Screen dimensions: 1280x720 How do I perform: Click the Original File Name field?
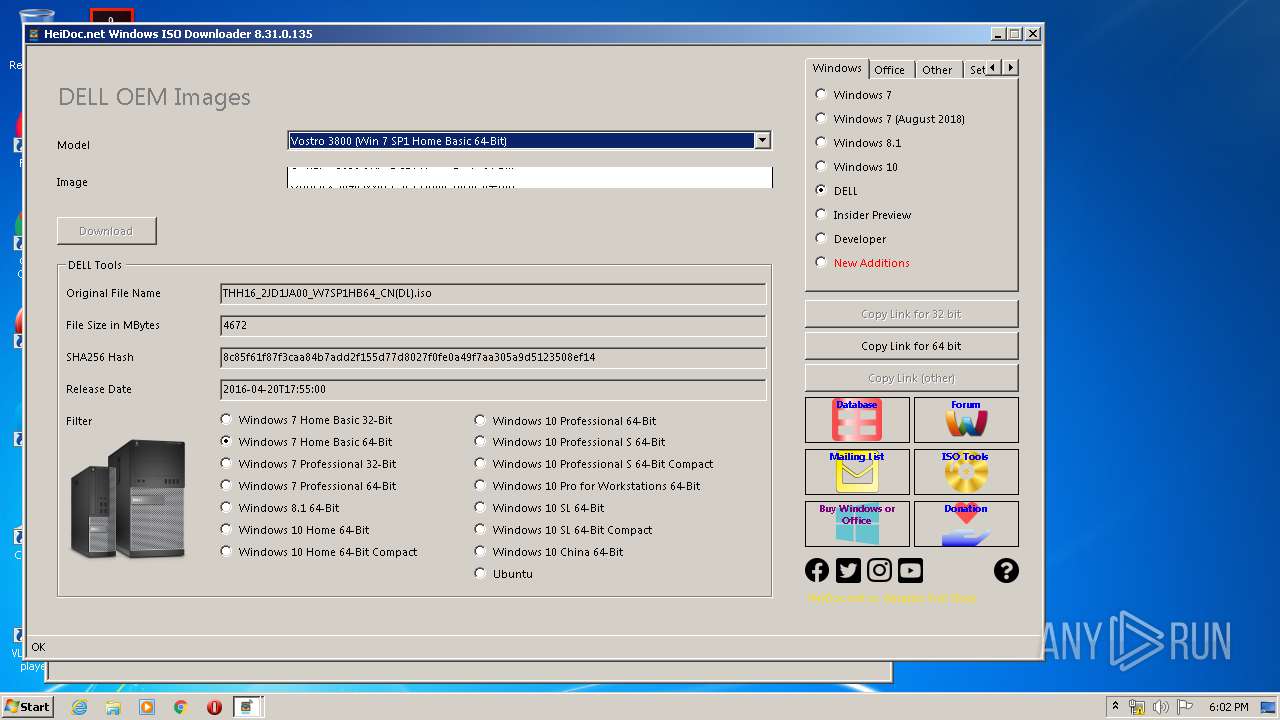pyautogui.click(x=493, y=293)
